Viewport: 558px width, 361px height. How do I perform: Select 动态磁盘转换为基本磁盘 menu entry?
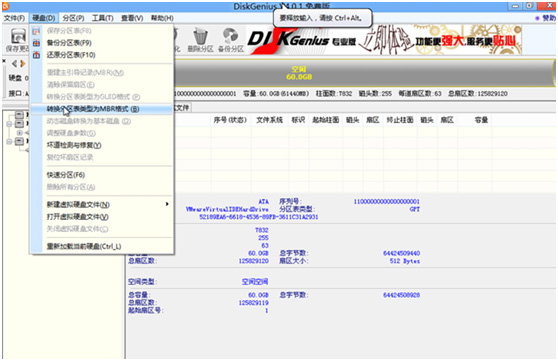(101, 121)
